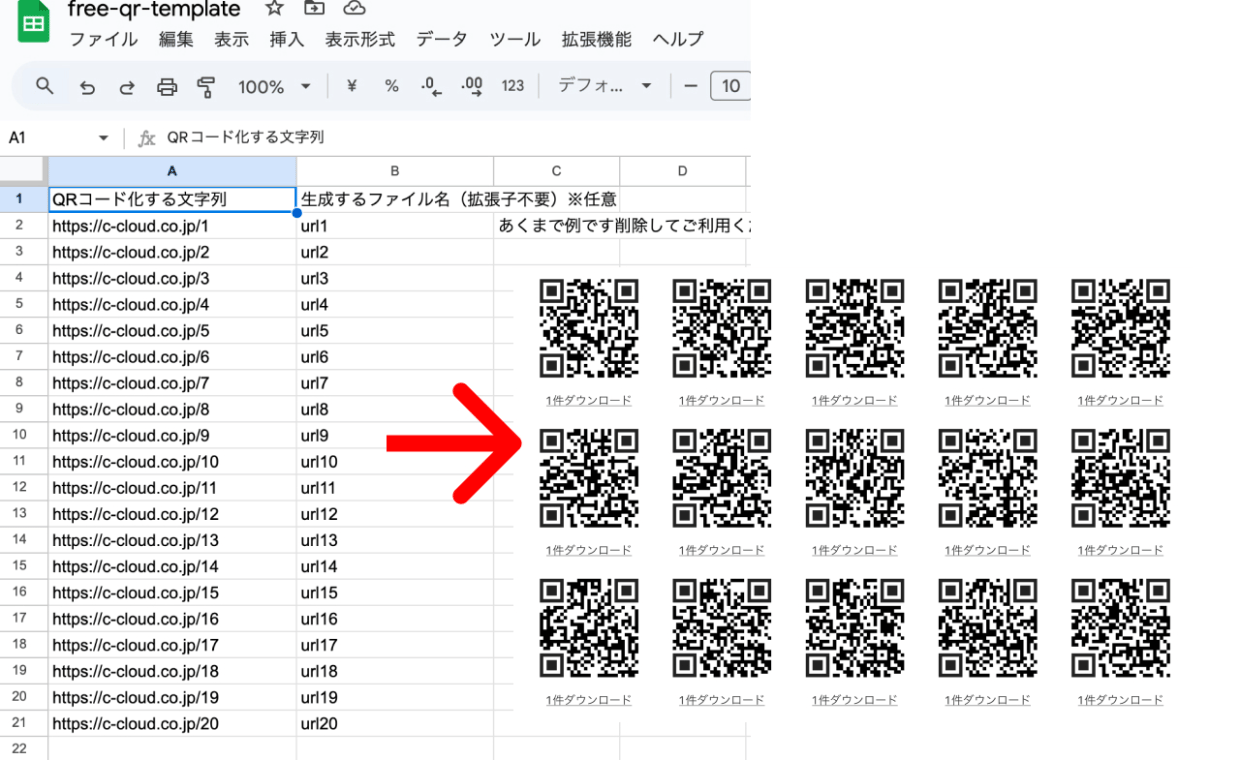This screenshot has height=760, width=1240.
Task: Open the font family dropdown
Action: [604, 86]
